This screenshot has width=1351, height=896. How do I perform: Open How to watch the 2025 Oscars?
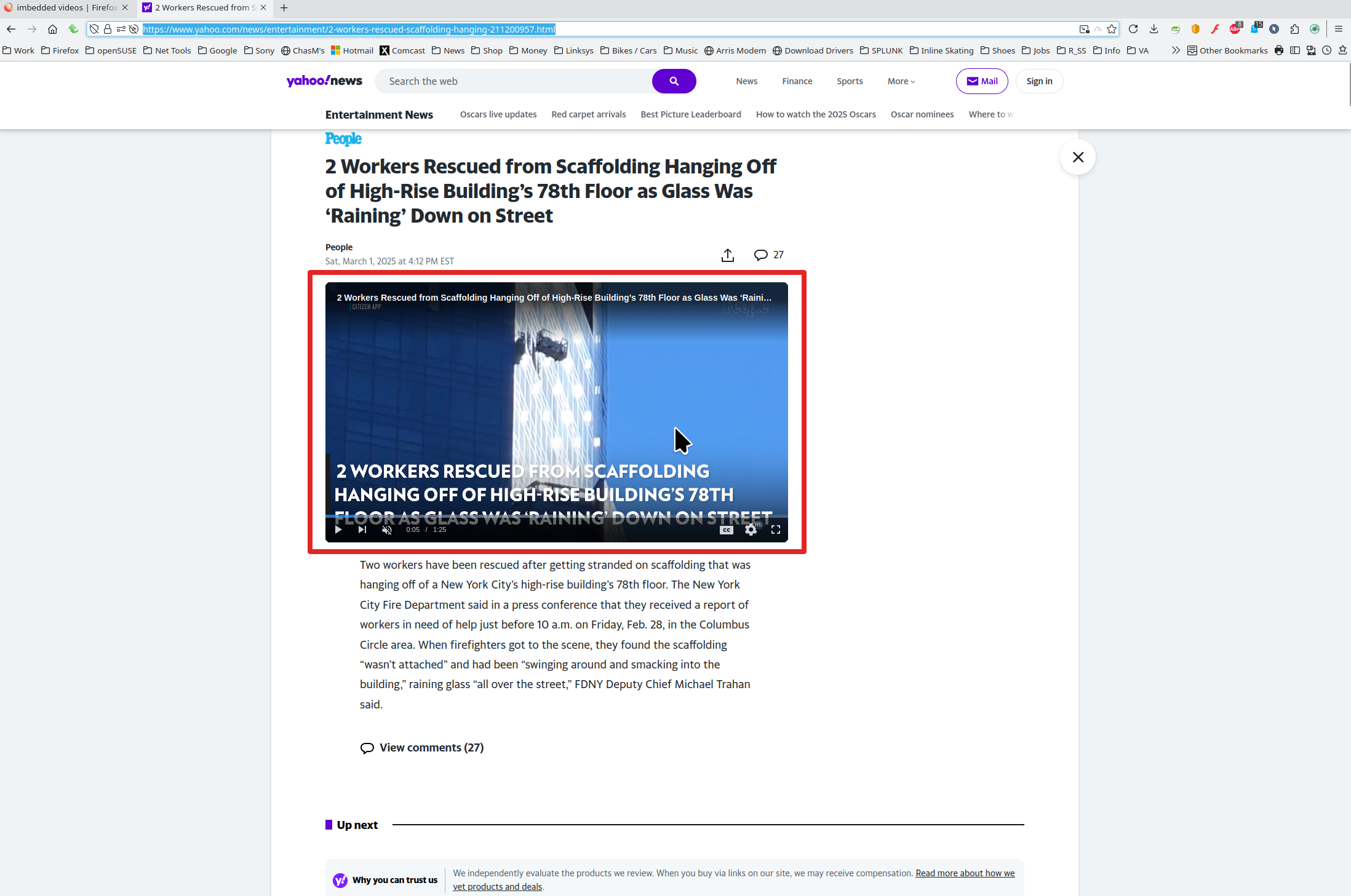pos(816,114)
